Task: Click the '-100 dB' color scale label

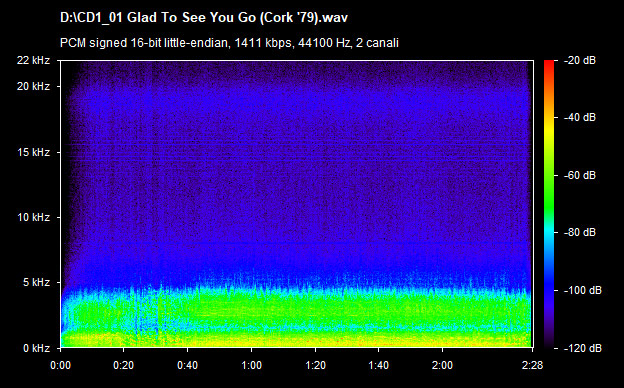Action: click(583, 291)
